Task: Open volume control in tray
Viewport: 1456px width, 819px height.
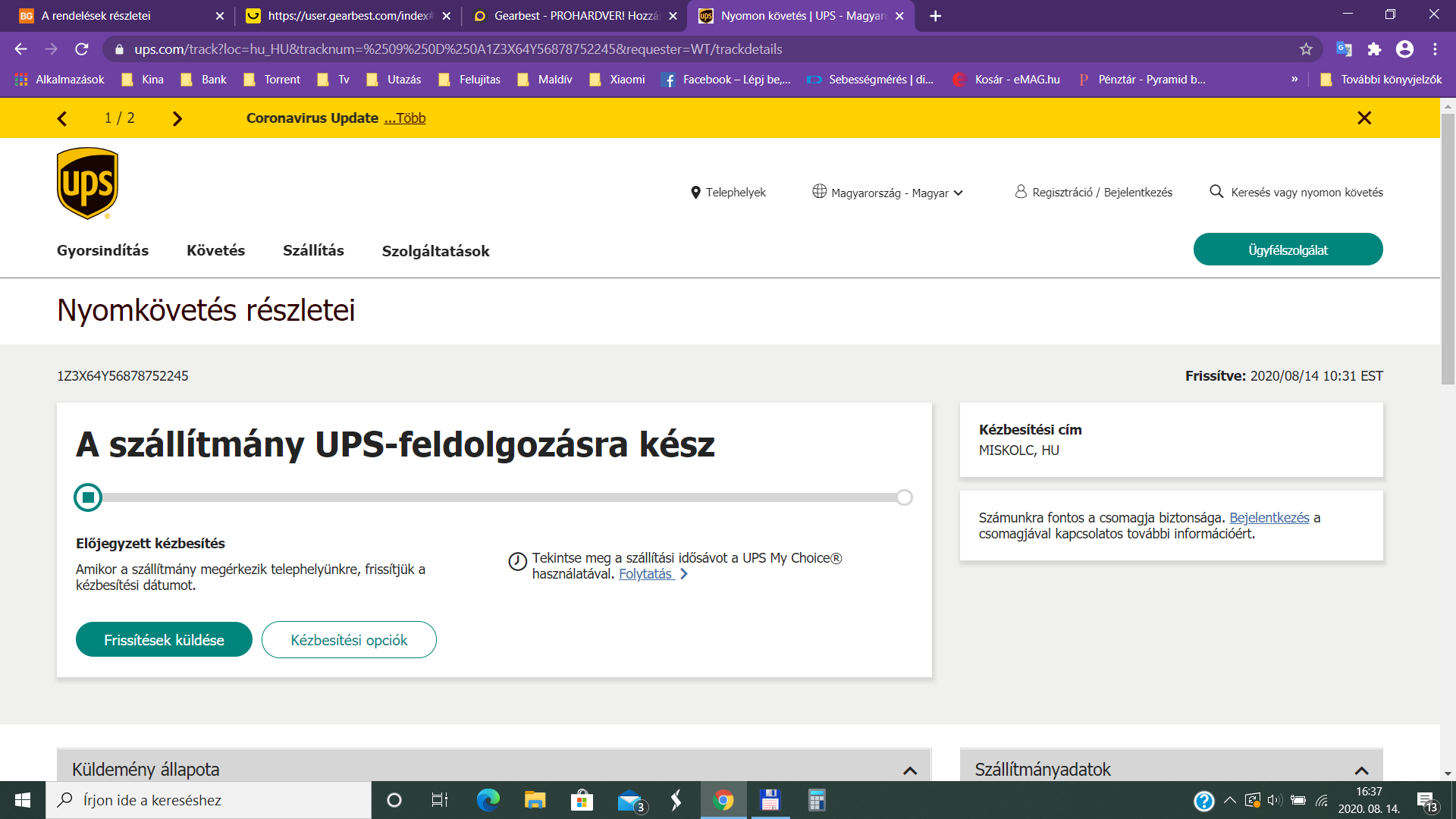Action: 1274,800
